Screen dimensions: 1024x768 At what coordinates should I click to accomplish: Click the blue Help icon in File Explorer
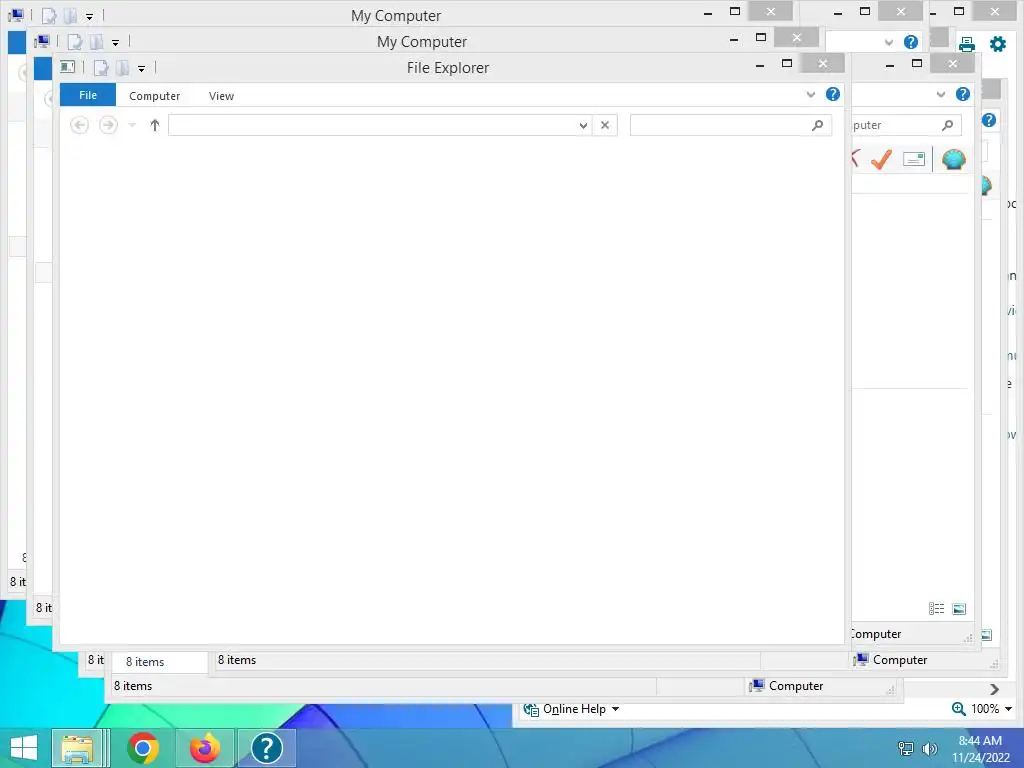(833, 94)
